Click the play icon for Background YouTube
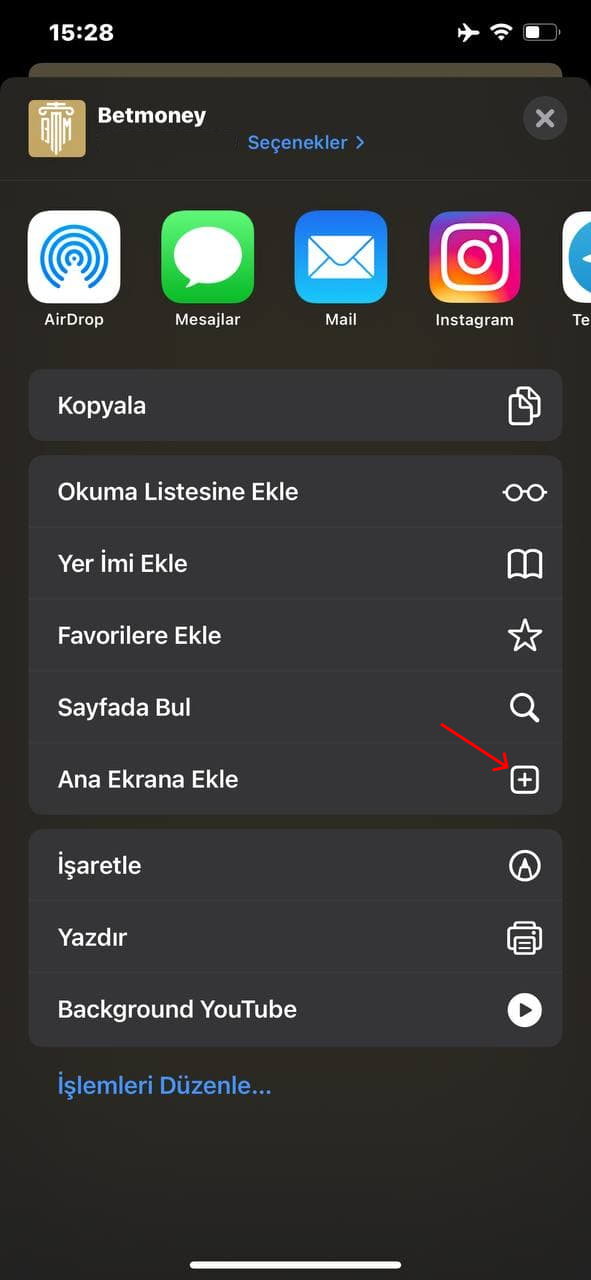The width and height of the screenshot is (591, 1280). click(x=525, y=1010)
